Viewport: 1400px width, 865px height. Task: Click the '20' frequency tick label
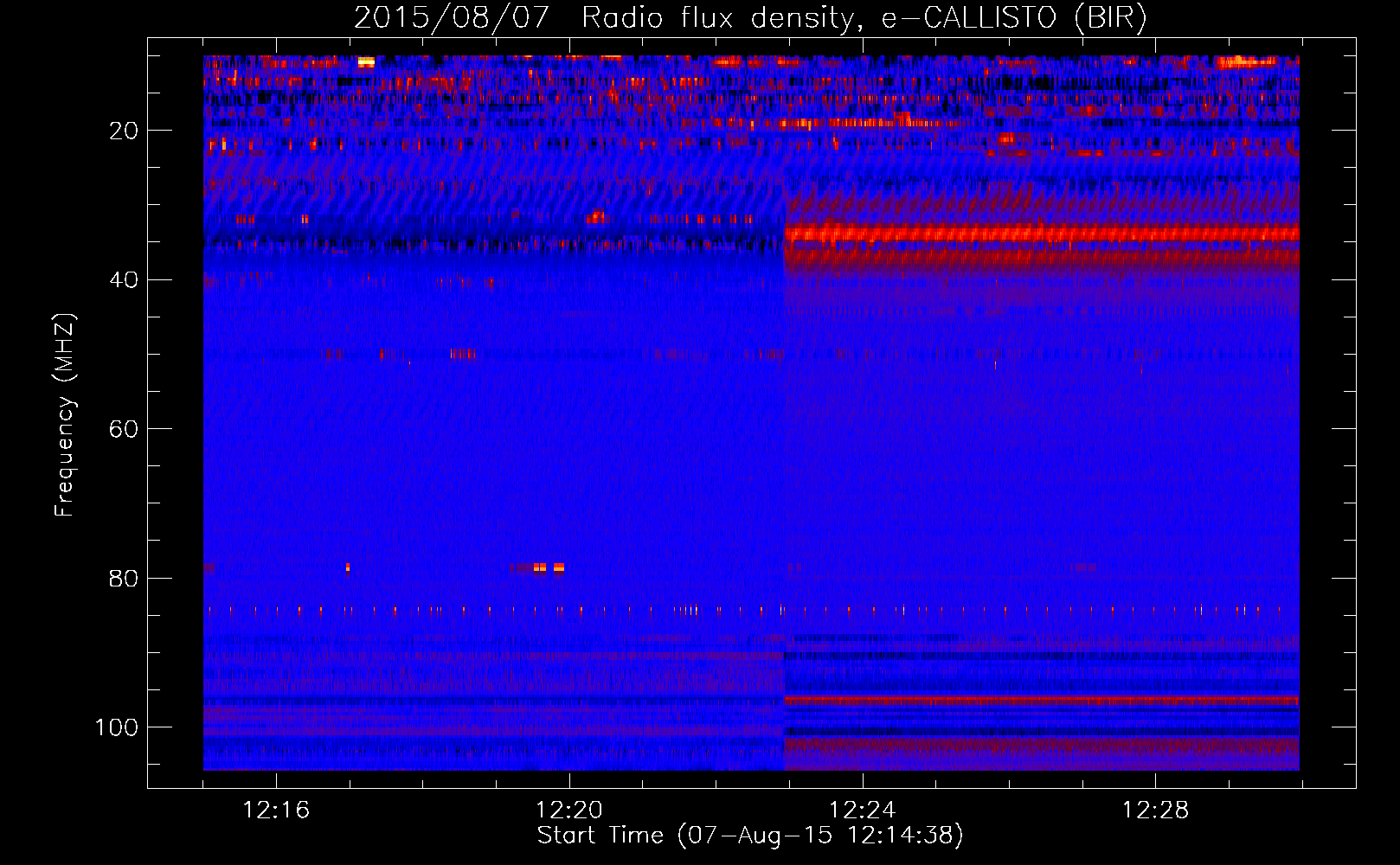(124, 131)
